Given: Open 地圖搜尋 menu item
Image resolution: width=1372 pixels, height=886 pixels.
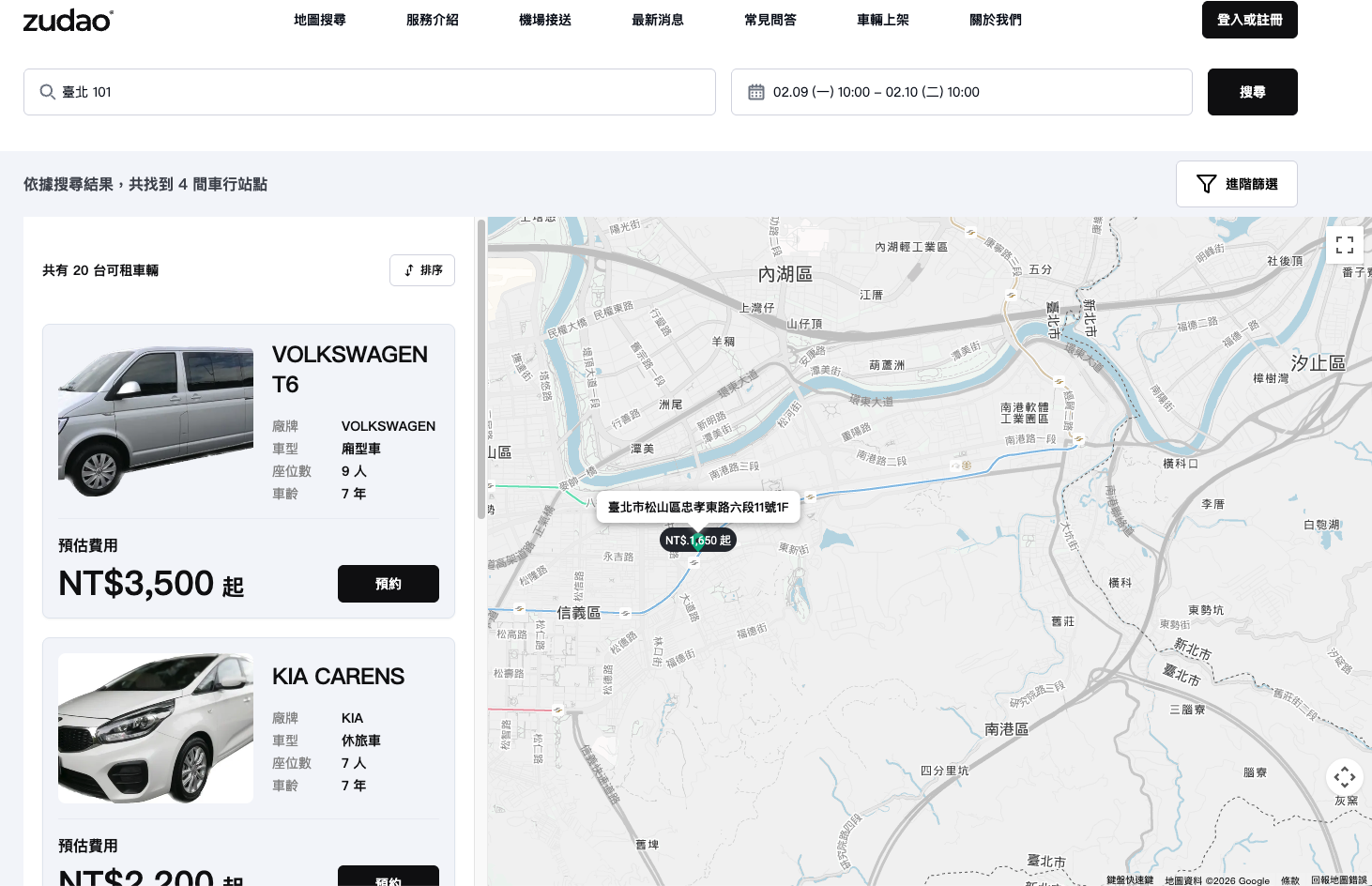Looking at the screenshot, I should pos(320,20).
